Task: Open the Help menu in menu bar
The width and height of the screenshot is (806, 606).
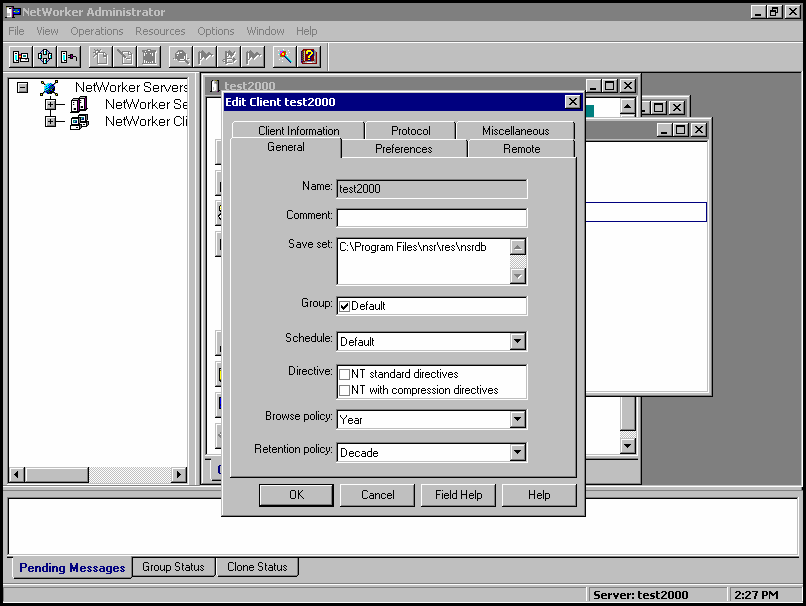Action: tap(306, 31)
